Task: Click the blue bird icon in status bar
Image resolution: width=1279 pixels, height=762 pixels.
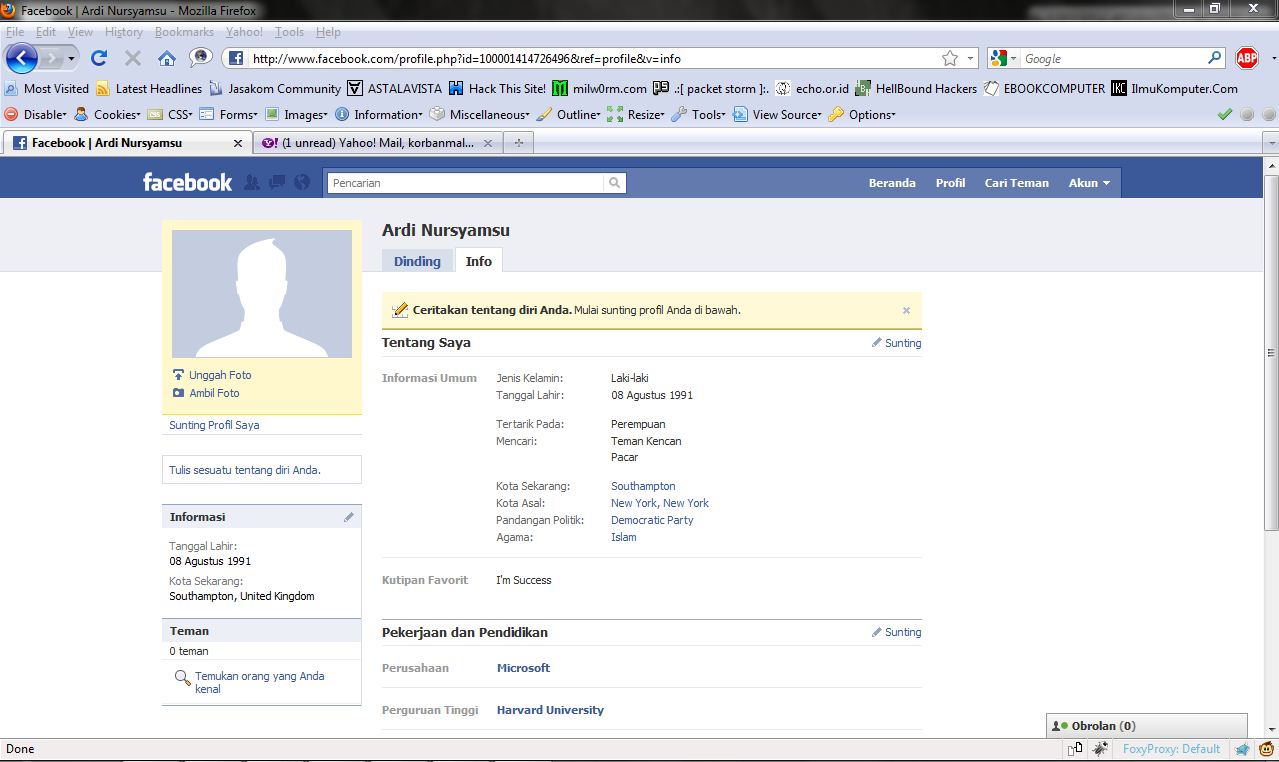Action: click(x=1243, y=748)
